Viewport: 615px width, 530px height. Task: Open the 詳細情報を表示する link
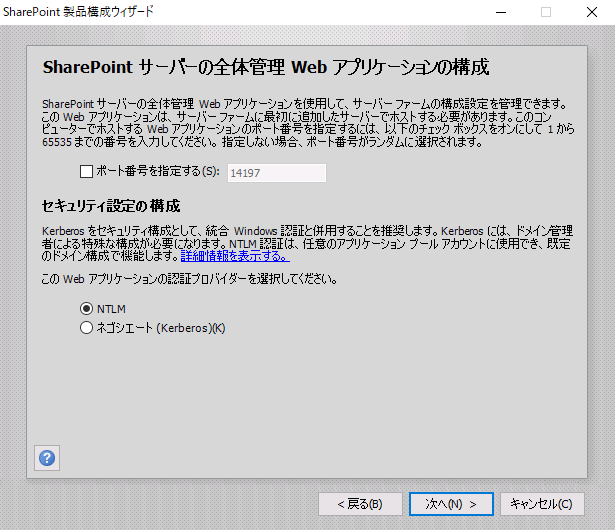click(x=235, y=256)
